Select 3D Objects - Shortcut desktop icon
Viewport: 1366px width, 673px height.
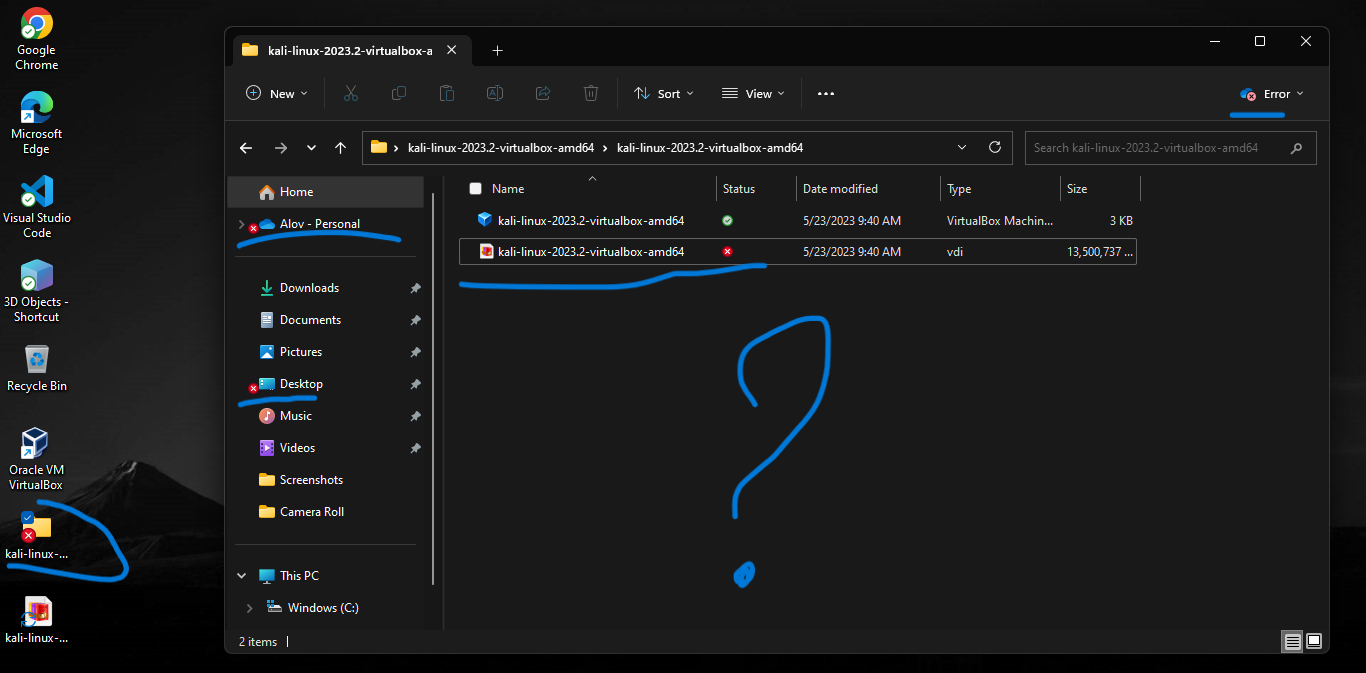37,291
